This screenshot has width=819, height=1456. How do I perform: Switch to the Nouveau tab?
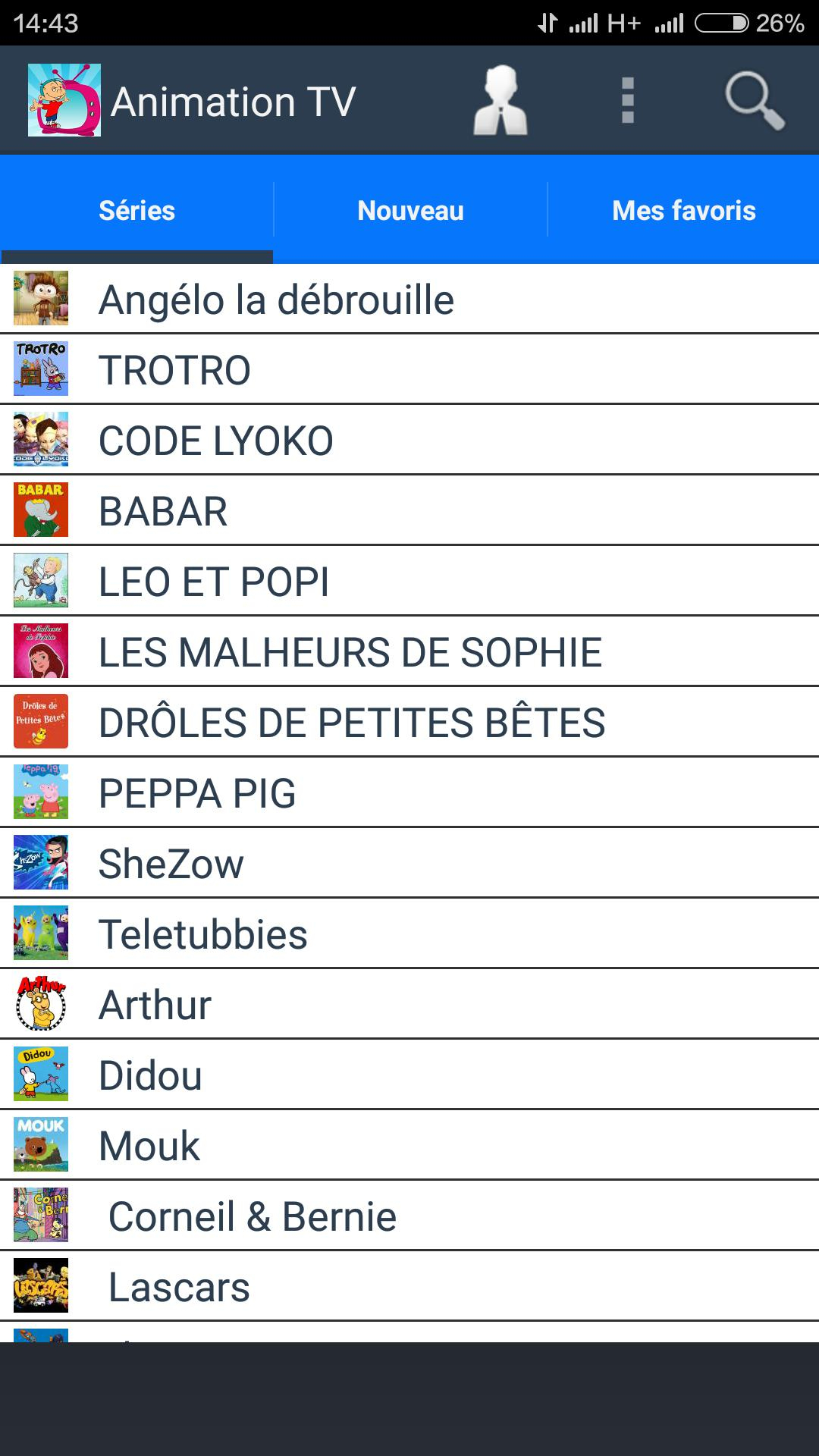(410, 210)
